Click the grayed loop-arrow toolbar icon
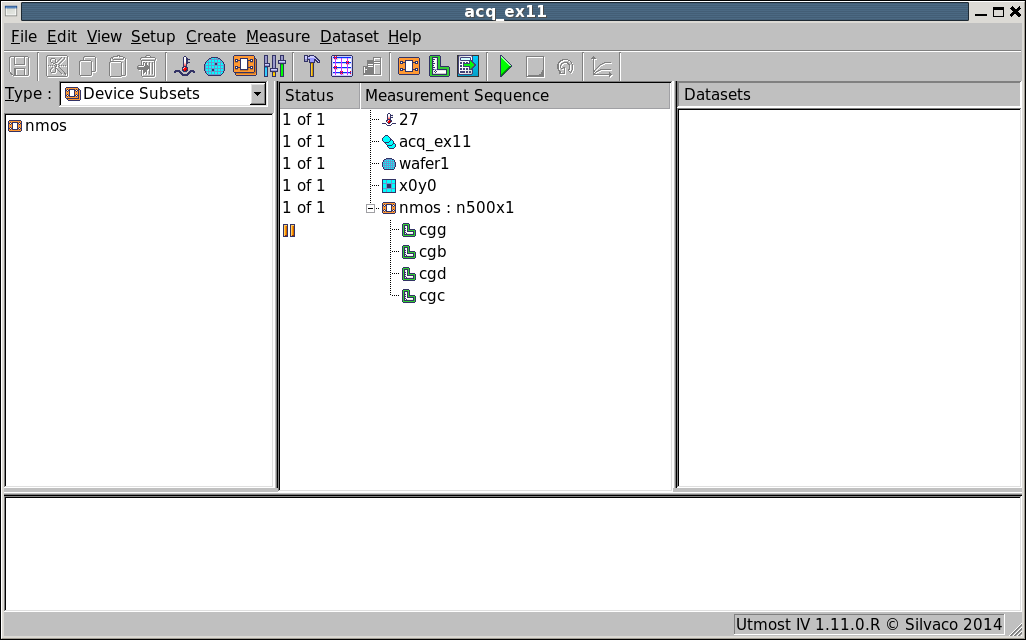 tap(565, 67)
